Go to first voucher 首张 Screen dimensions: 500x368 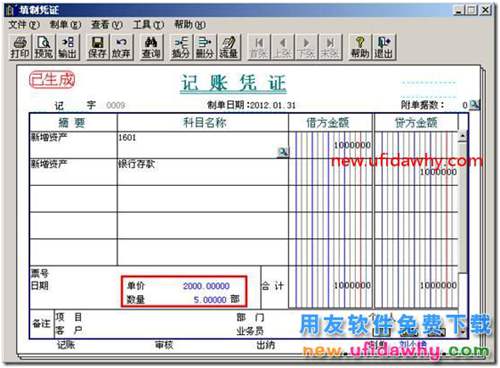(258, 47)
